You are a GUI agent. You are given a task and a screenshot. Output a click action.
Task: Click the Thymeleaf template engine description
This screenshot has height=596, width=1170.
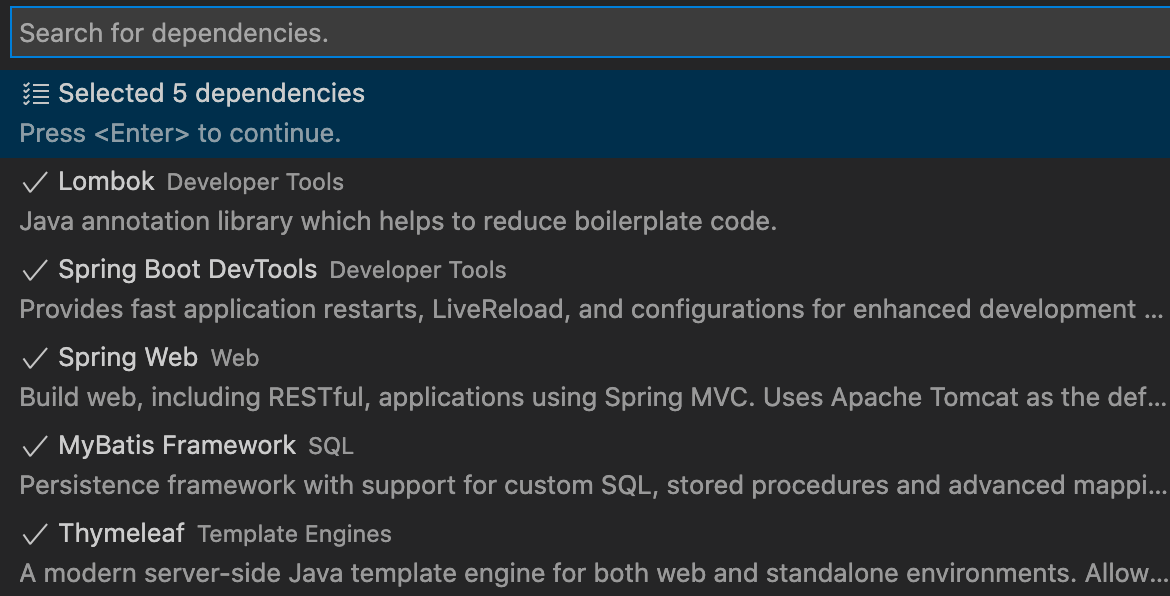click(590, 573)
